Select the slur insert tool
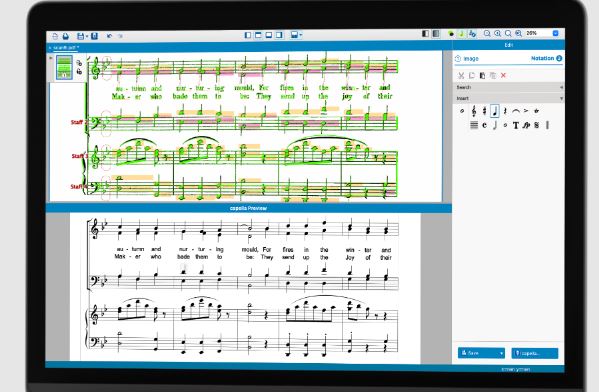599x392 pixels. (x=516, y=111)
